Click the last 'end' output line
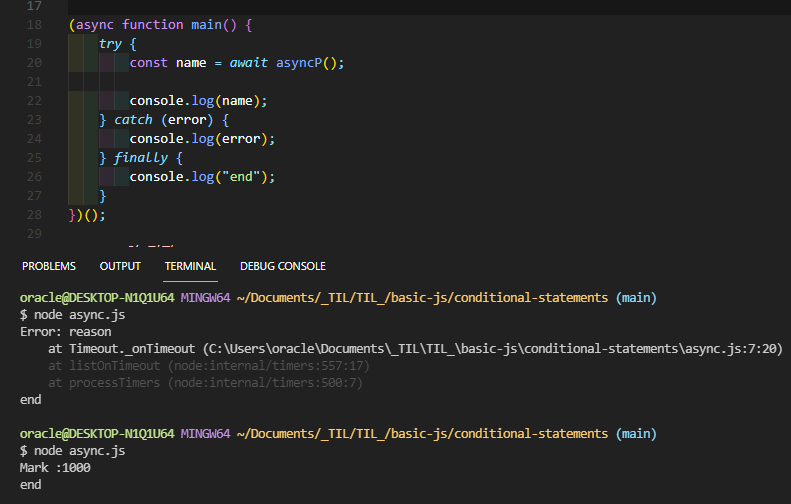The width and height of the screenshot is (791, 504). [31, 485]
